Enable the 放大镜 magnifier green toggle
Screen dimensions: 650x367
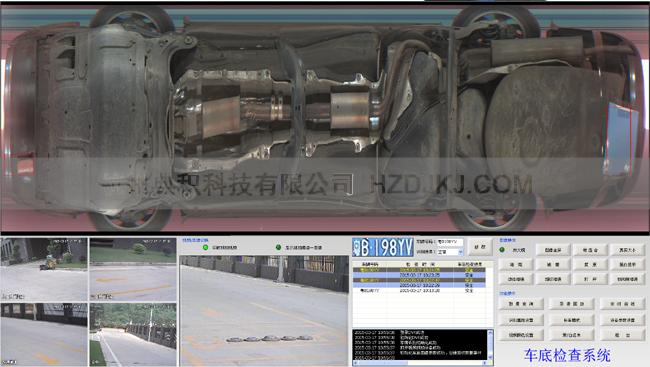pyautogui.click(x=502, y=250)
